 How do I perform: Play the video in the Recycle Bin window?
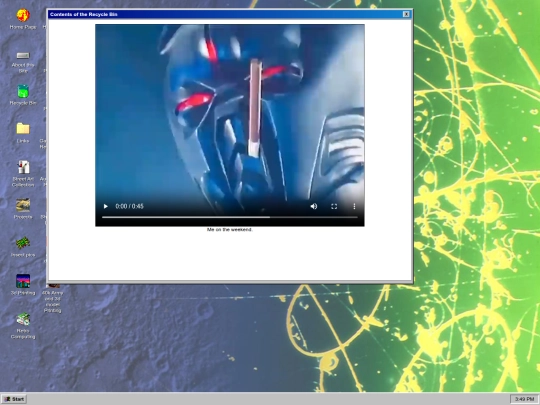point(106,206)
